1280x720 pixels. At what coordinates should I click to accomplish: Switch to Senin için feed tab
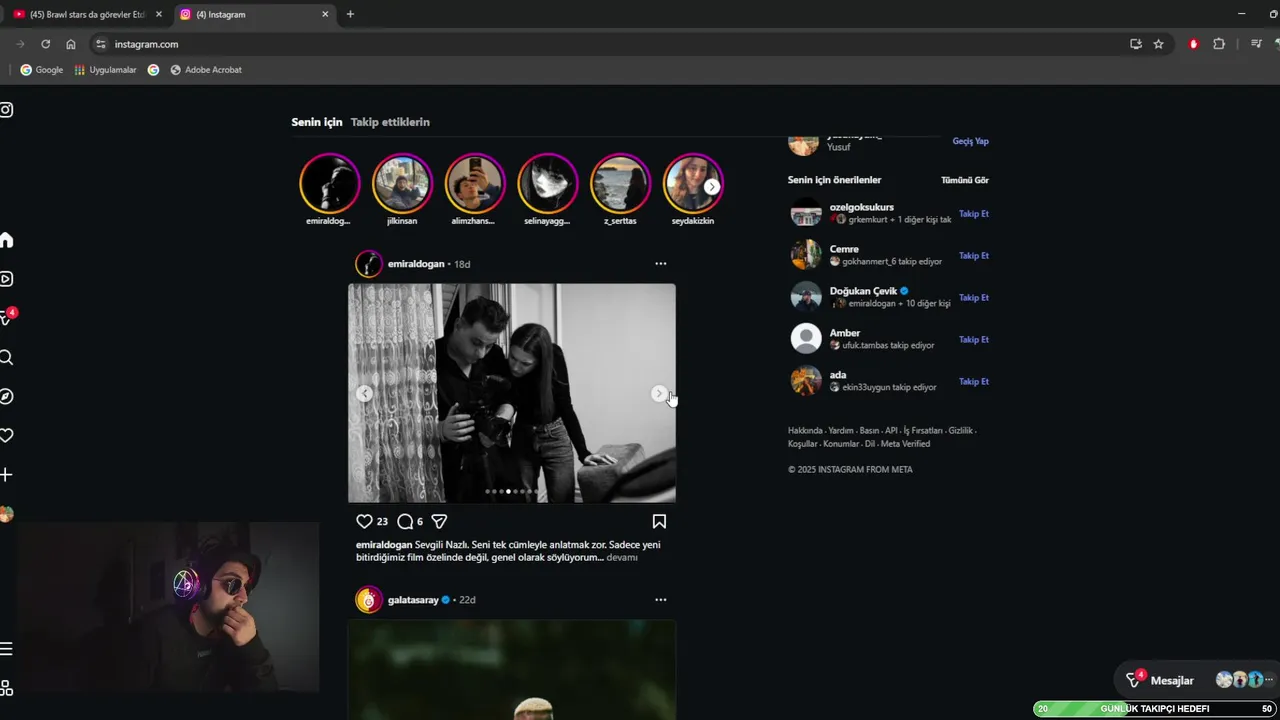pyautogui.click(x=317, y=122)
